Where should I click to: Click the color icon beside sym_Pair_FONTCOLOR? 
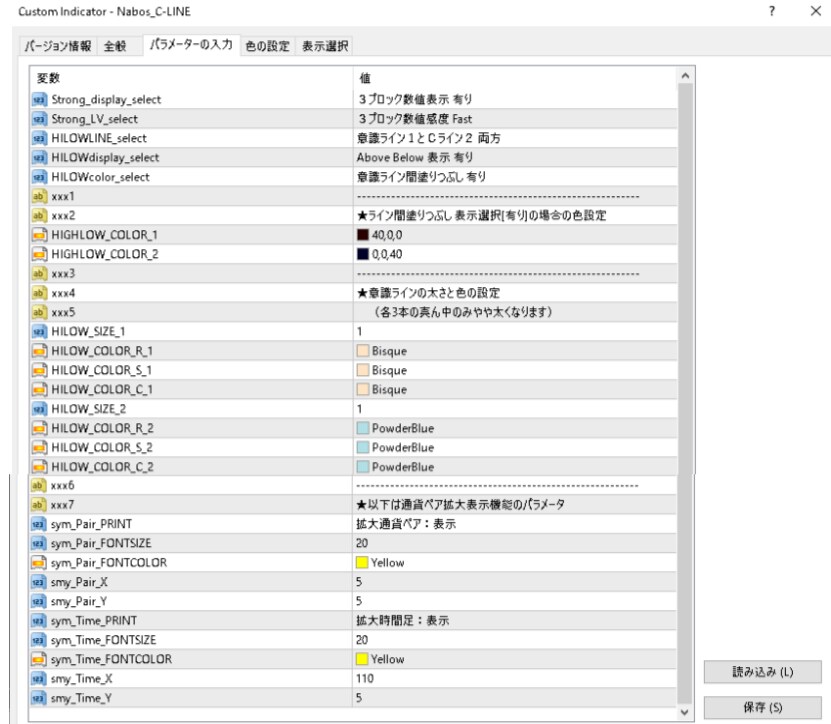39,562
